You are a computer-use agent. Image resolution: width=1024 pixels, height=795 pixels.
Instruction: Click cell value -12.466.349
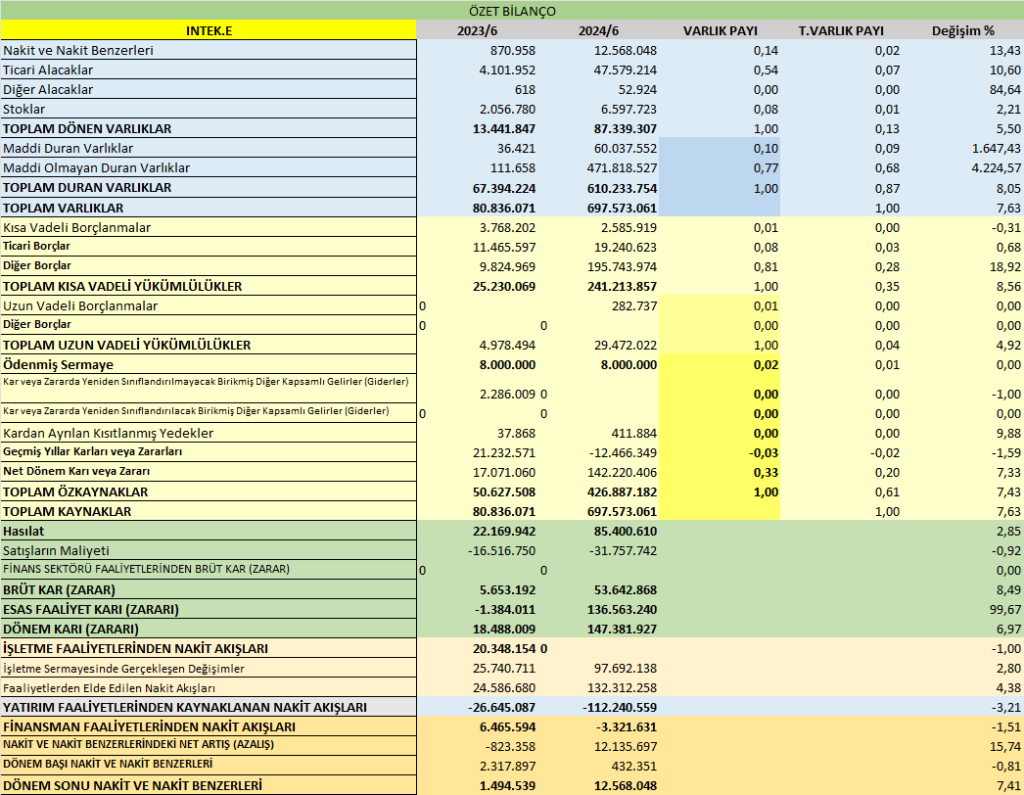[x=623, y=453]
